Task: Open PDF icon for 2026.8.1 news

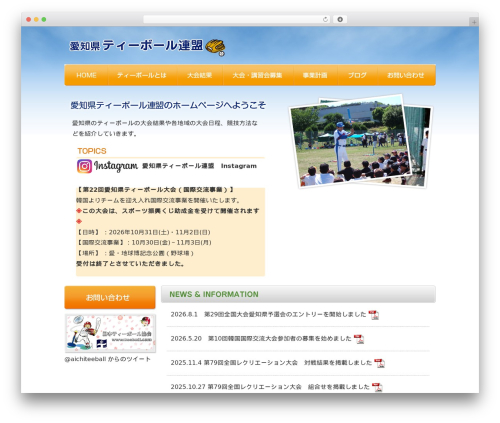Action: (x=374, y=315)
